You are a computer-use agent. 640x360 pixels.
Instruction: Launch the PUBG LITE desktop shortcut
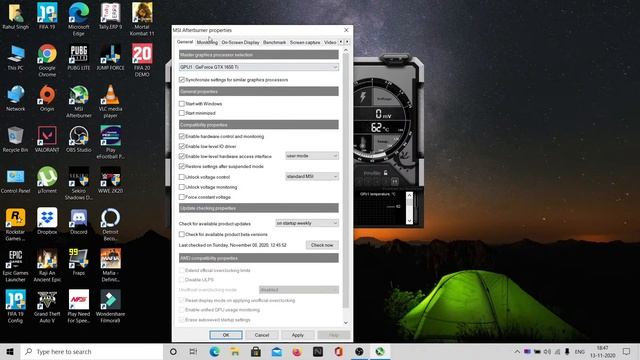[78, 57]
